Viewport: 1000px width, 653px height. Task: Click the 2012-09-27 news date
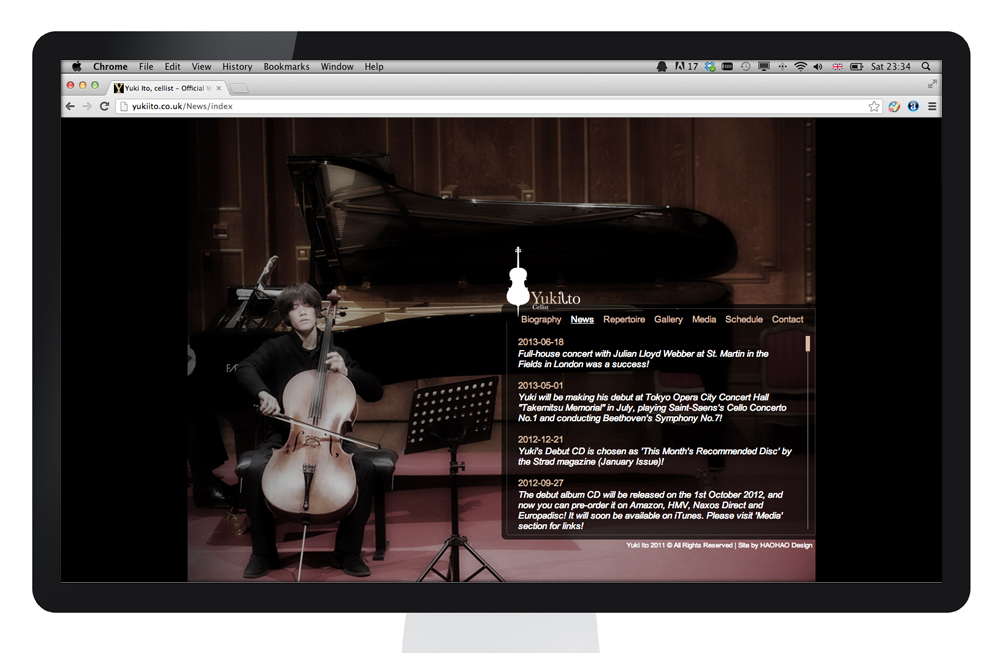tap(540, 483)
